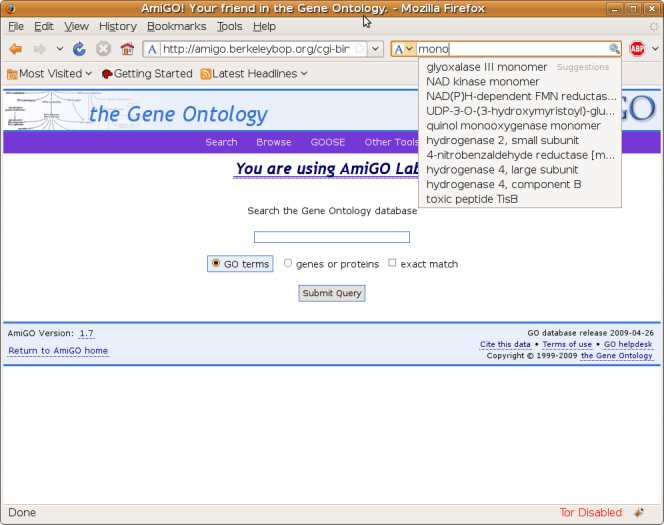This screenshot has width=664, height=525.
Task: Go back with the orange Back arrow
Action: pyautogui.click(x=16, y=49)
